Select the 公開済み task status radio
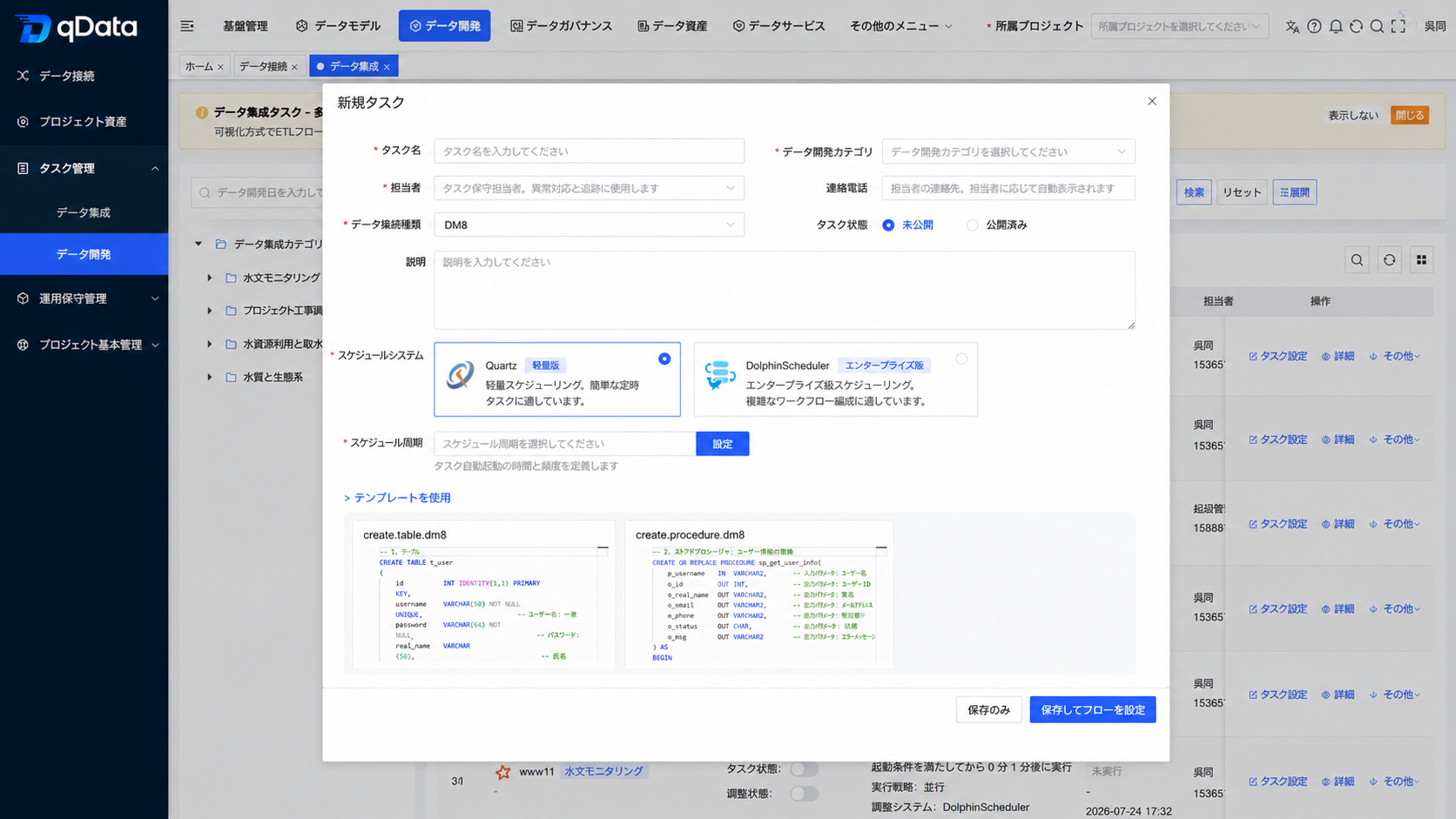 [x=973, y=225]
